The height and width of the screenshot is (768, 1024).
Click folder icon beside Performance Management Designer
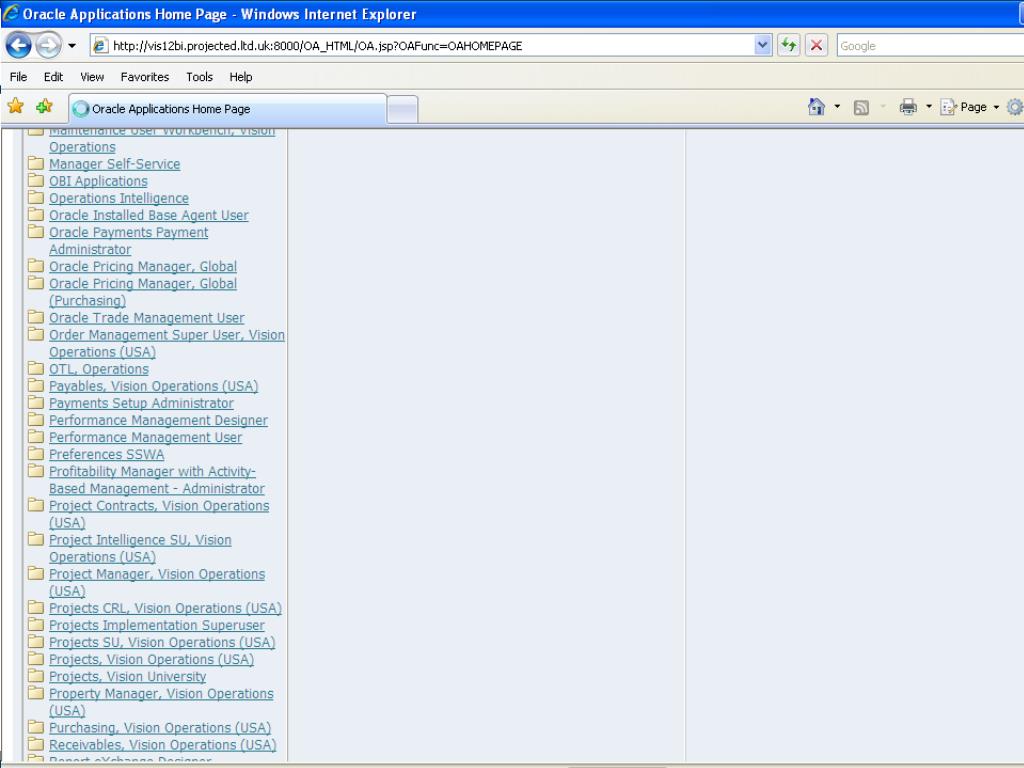pos(36,419)
